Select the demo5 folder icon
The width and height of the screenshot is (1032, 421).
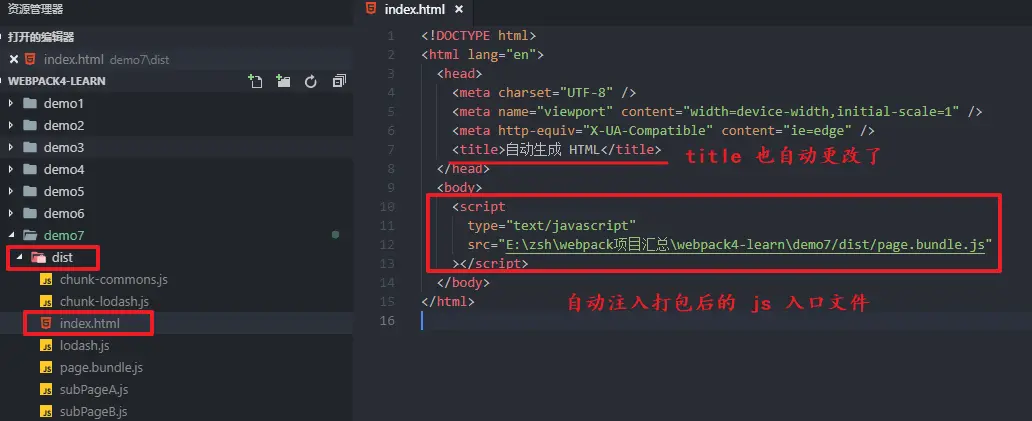click(x=30, y=191)
